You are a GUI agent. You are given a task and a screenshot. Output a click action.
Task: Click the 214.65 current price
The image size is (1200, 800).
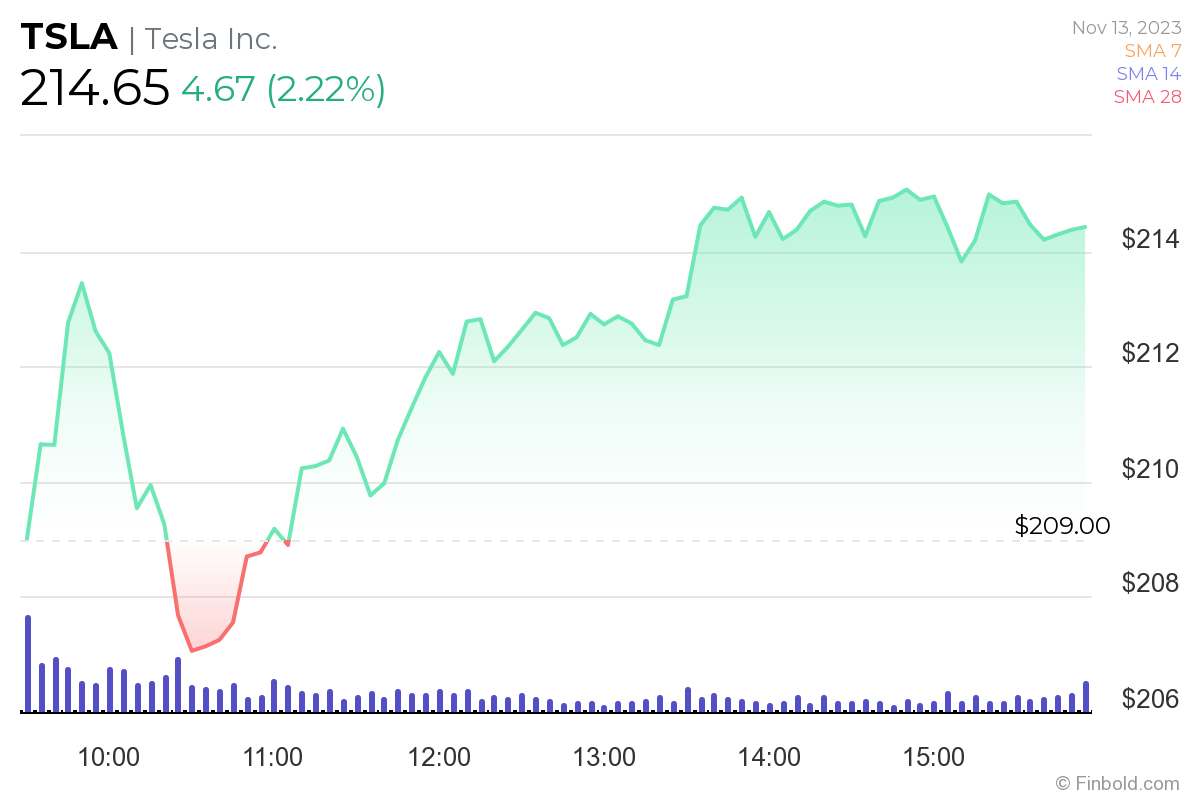(95, 89)
